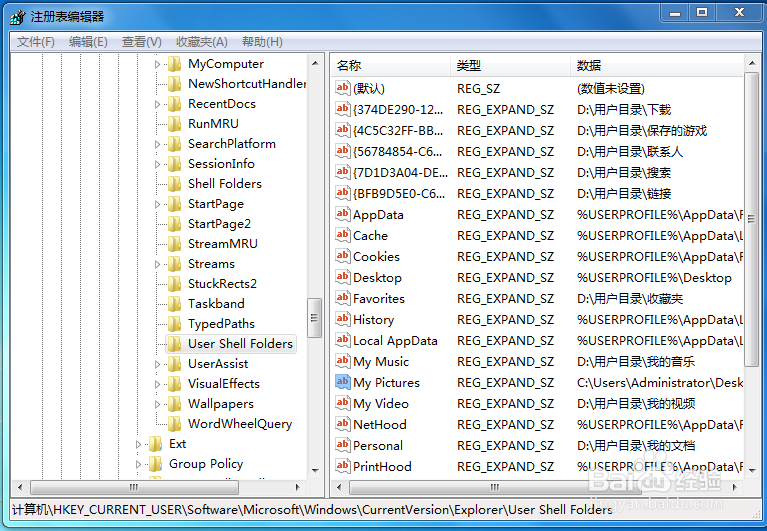Click the tree pane horizontal scrollbar thumb
The width and height of the screenshot is (767, 531).
[x=135, y=487]
